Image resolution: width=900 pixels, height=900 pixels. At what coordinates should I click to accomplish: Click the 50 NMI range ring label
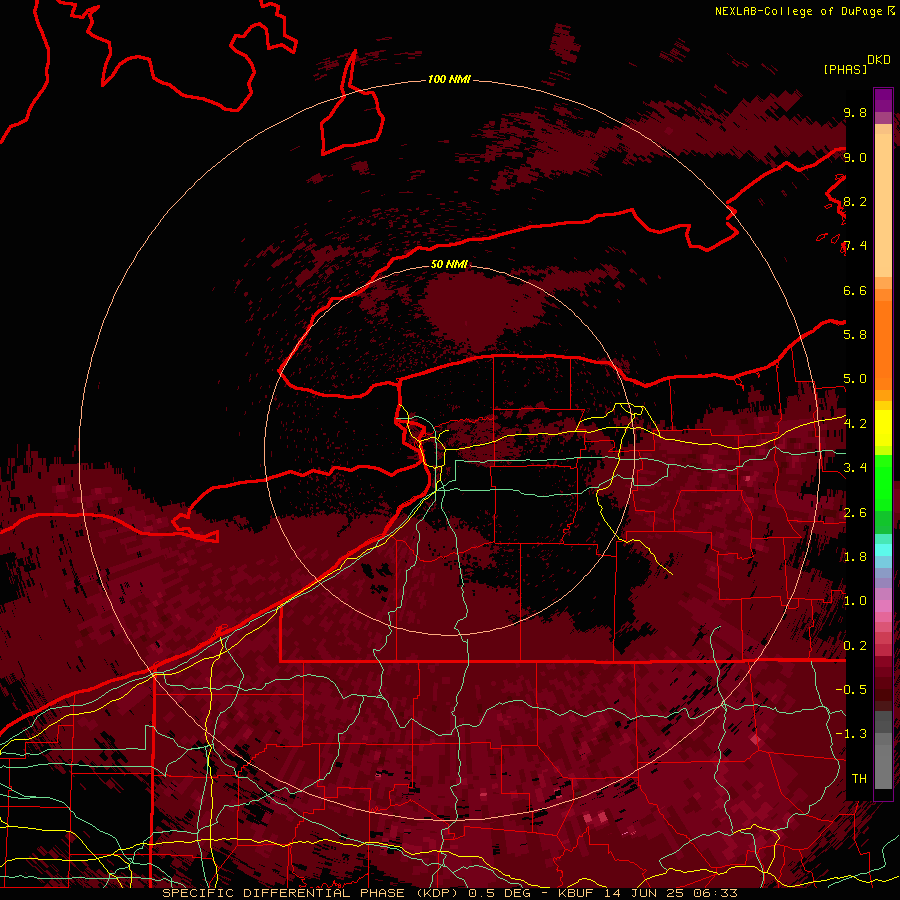pyautogui.click(x=449, y=264)
